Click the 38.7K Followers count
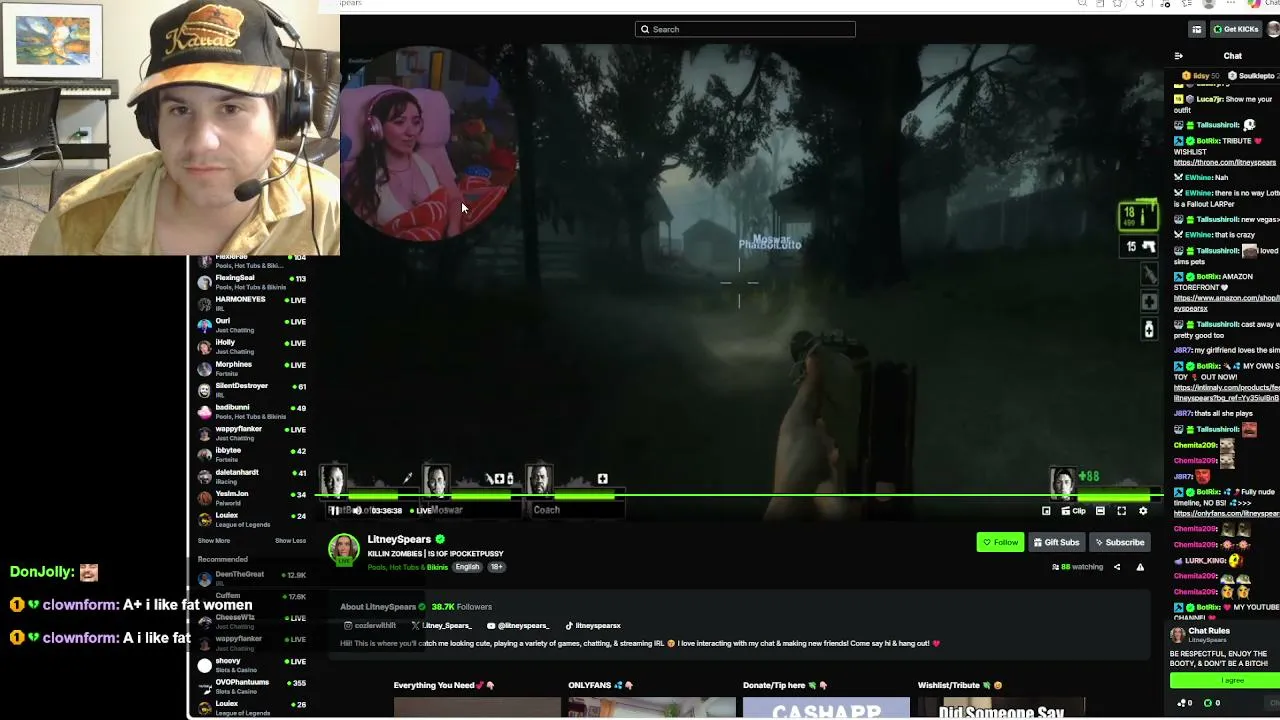The width and height of the screenshot is (1280, 720). pyautogui.click(x=461, y=607)
